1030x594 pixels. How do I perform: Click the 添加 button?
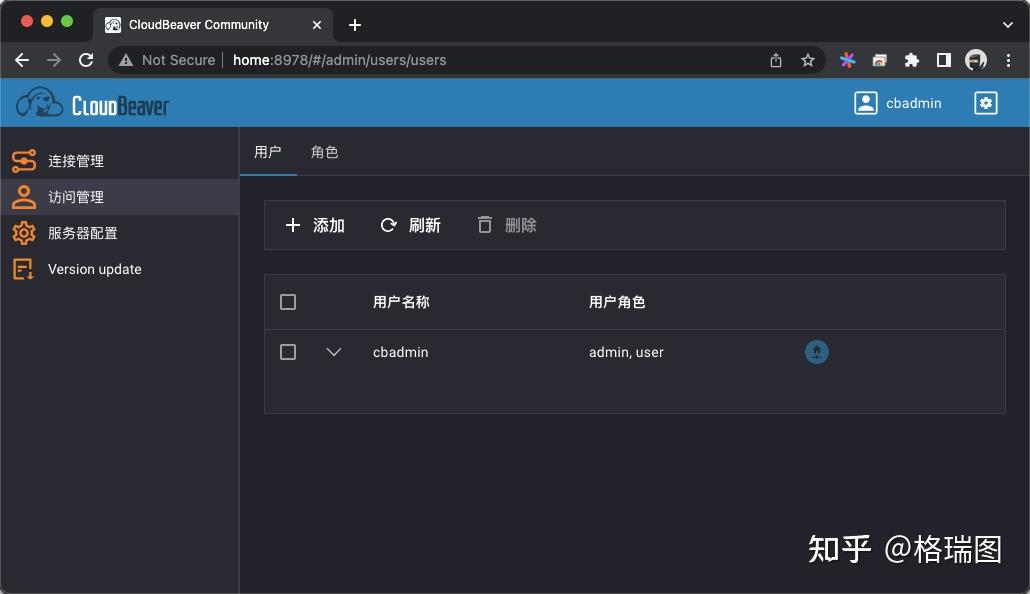pyautogui.click(x=315, y=225)
